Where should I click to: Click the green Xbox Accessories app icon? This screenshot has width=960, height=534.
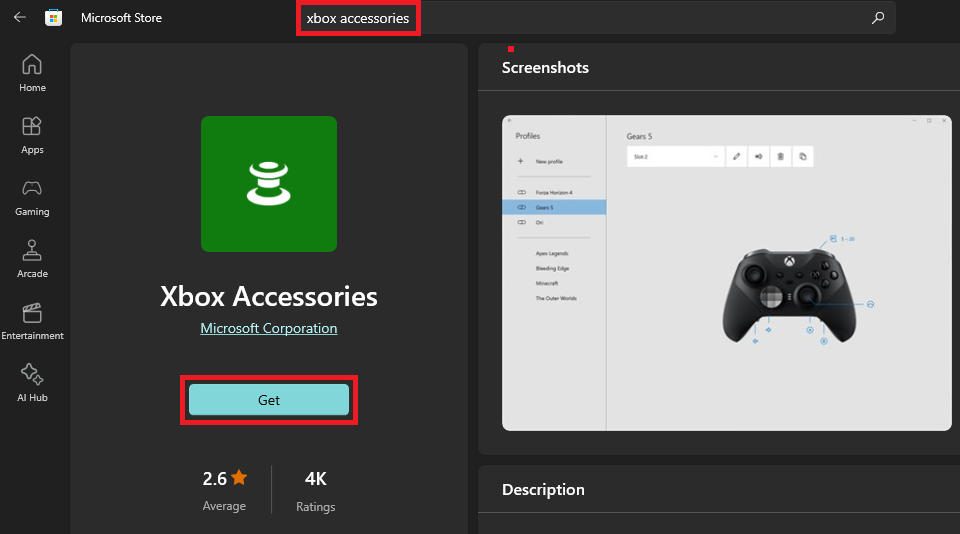coord(269,184)
